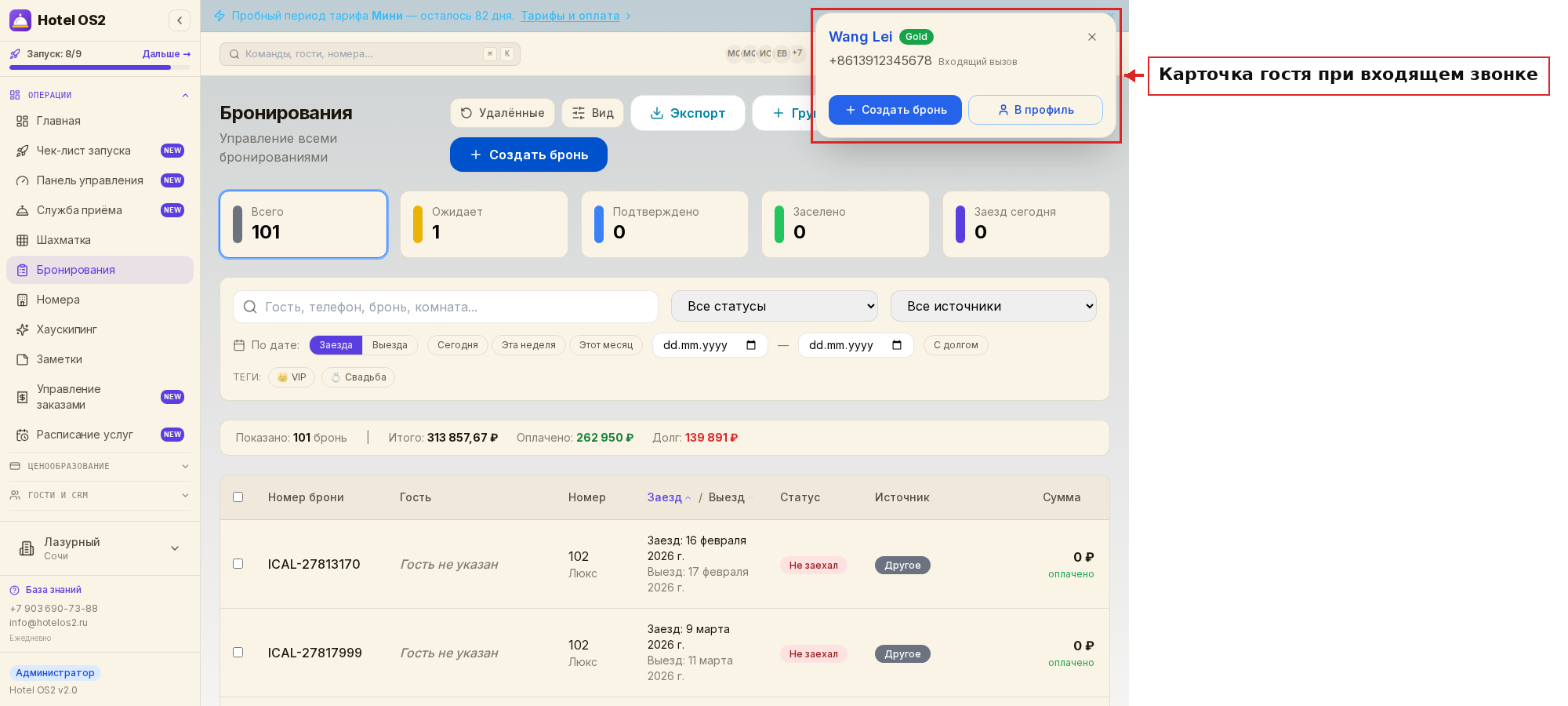Screen dimensions: 1568x706
Task: Filter by Эта неделя
Action: point(528,345)
